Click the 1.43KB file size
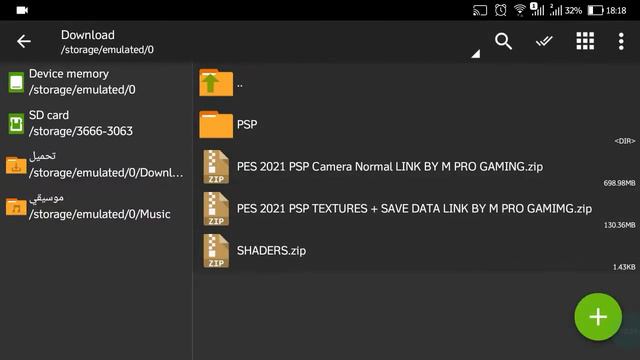 click(624, 267)
